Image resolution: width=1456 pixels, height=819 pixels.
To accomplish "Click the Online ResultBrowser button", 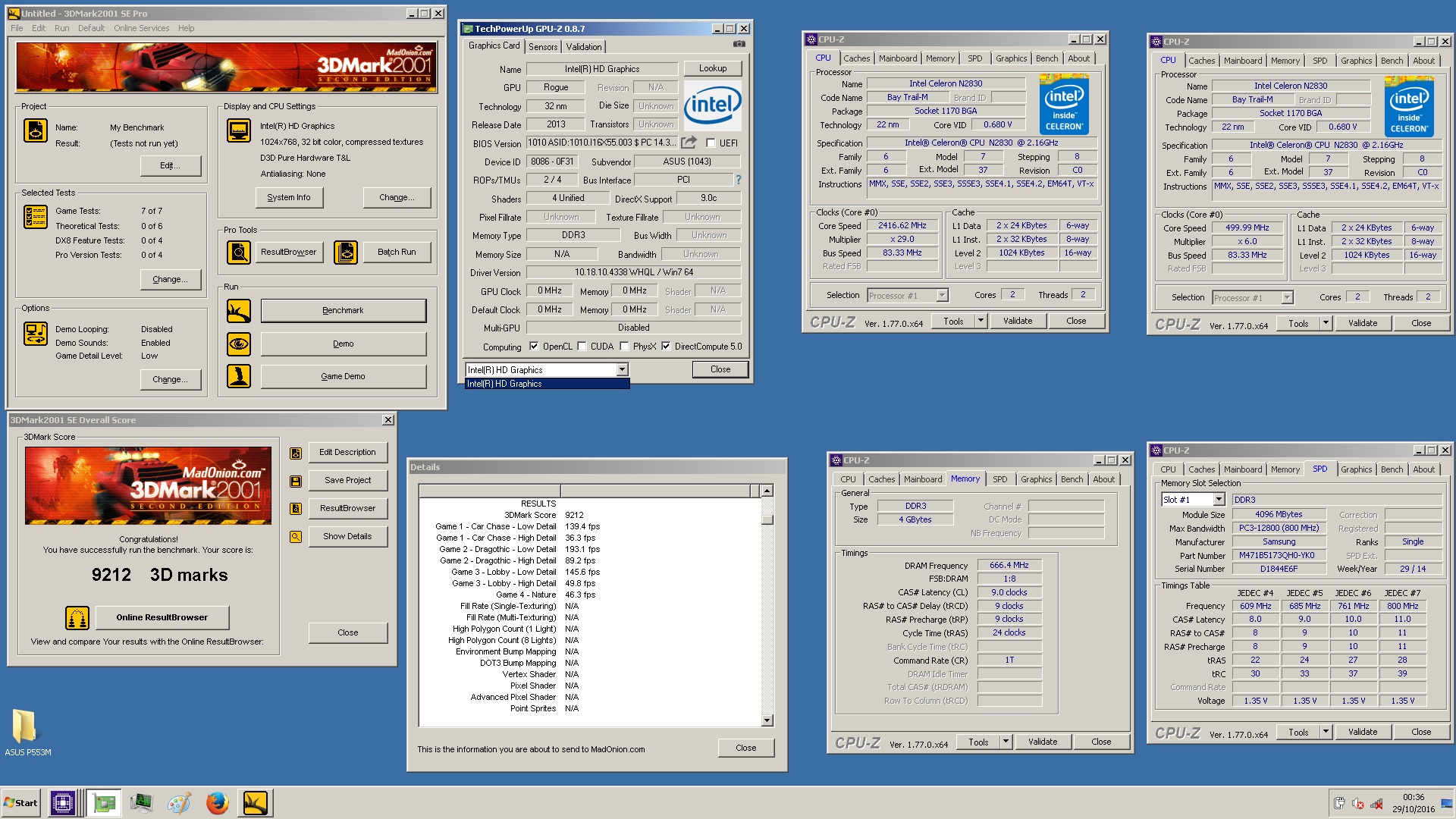I will [162, 618].
